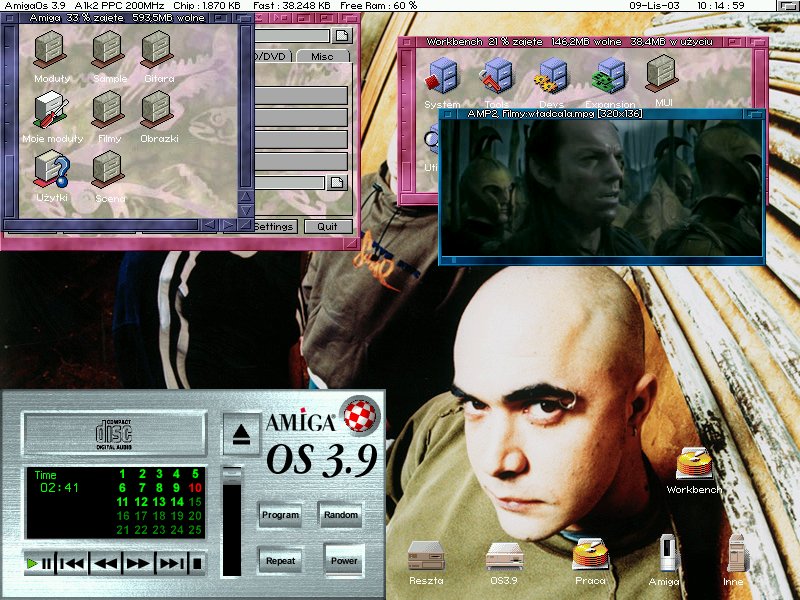Click the right arrow in Amiga window scrollbar
Viewport: 800px width, 600px height.
(x=228, y=224)
